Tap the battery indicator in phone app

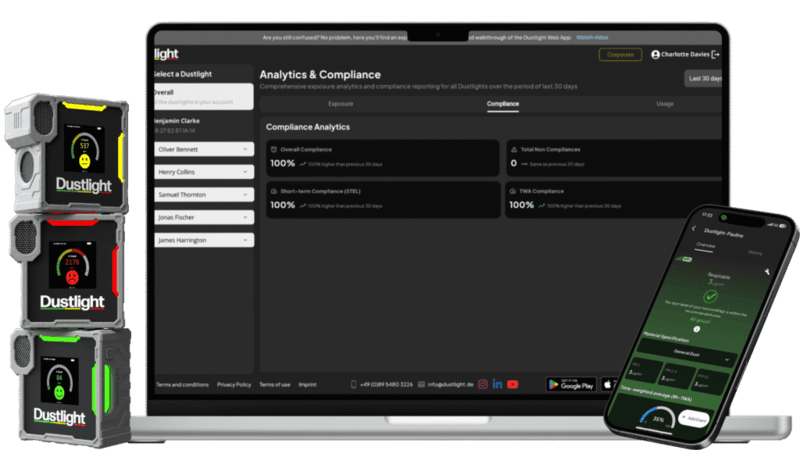pos(687,259)
